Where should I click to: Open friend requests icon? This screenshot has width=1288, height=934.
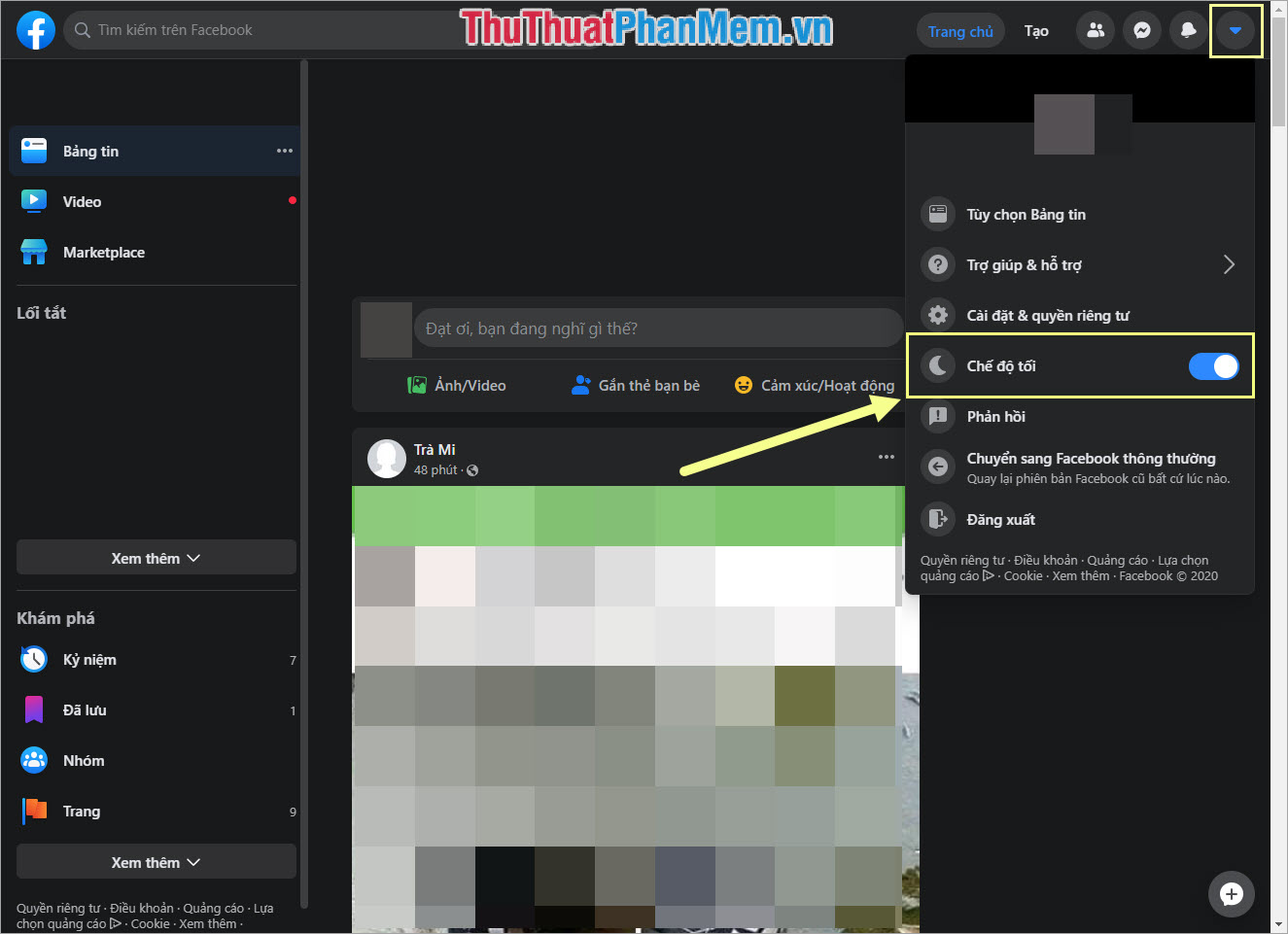pos(1095,30)
